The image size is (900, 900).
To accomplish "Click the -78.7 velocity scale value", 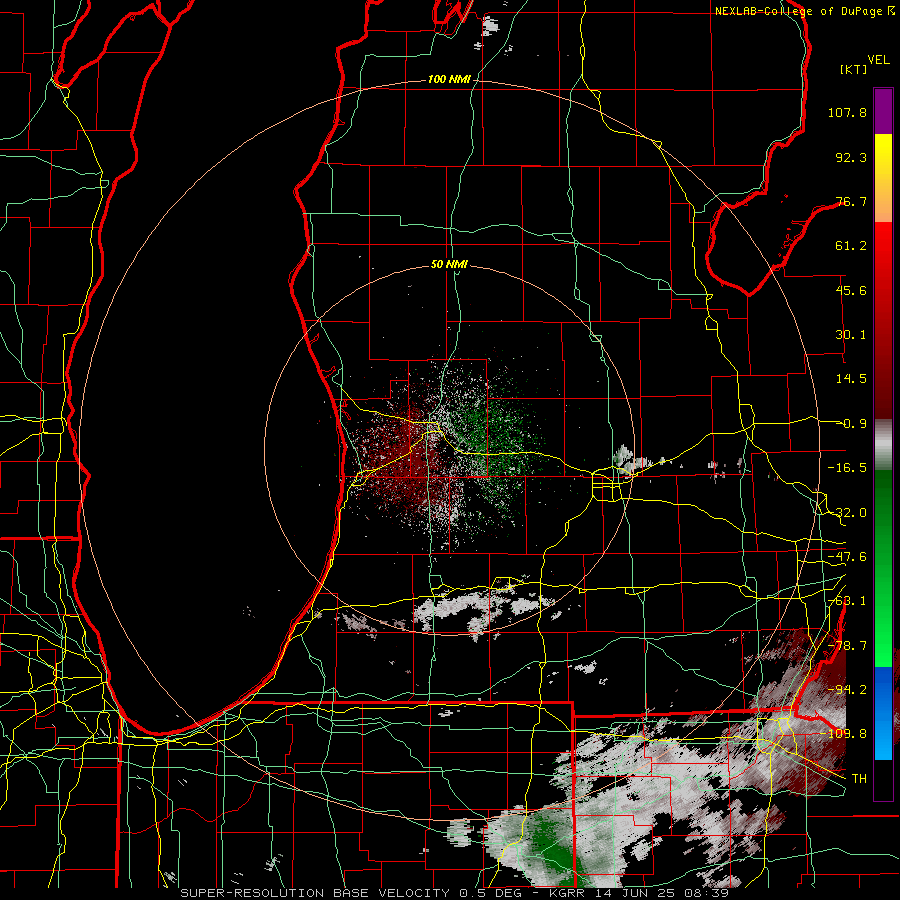I will tap(847, 646).
